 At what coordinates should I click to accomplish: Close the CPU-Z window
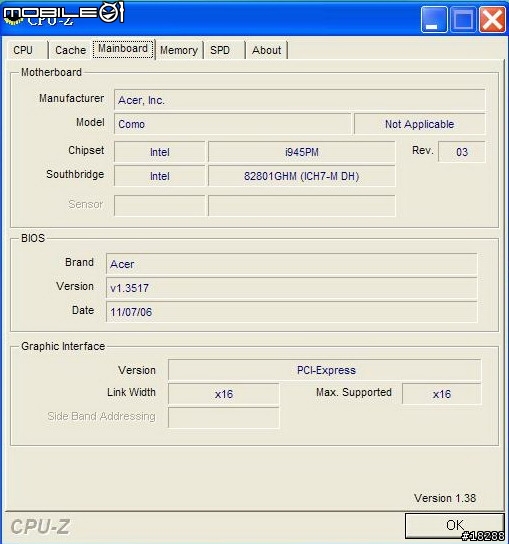492,20
